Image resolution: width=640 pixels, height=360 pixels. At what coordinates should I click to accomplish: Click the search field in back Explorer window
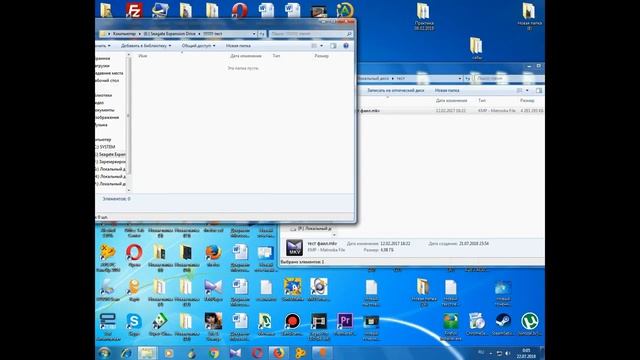[509, 78]
